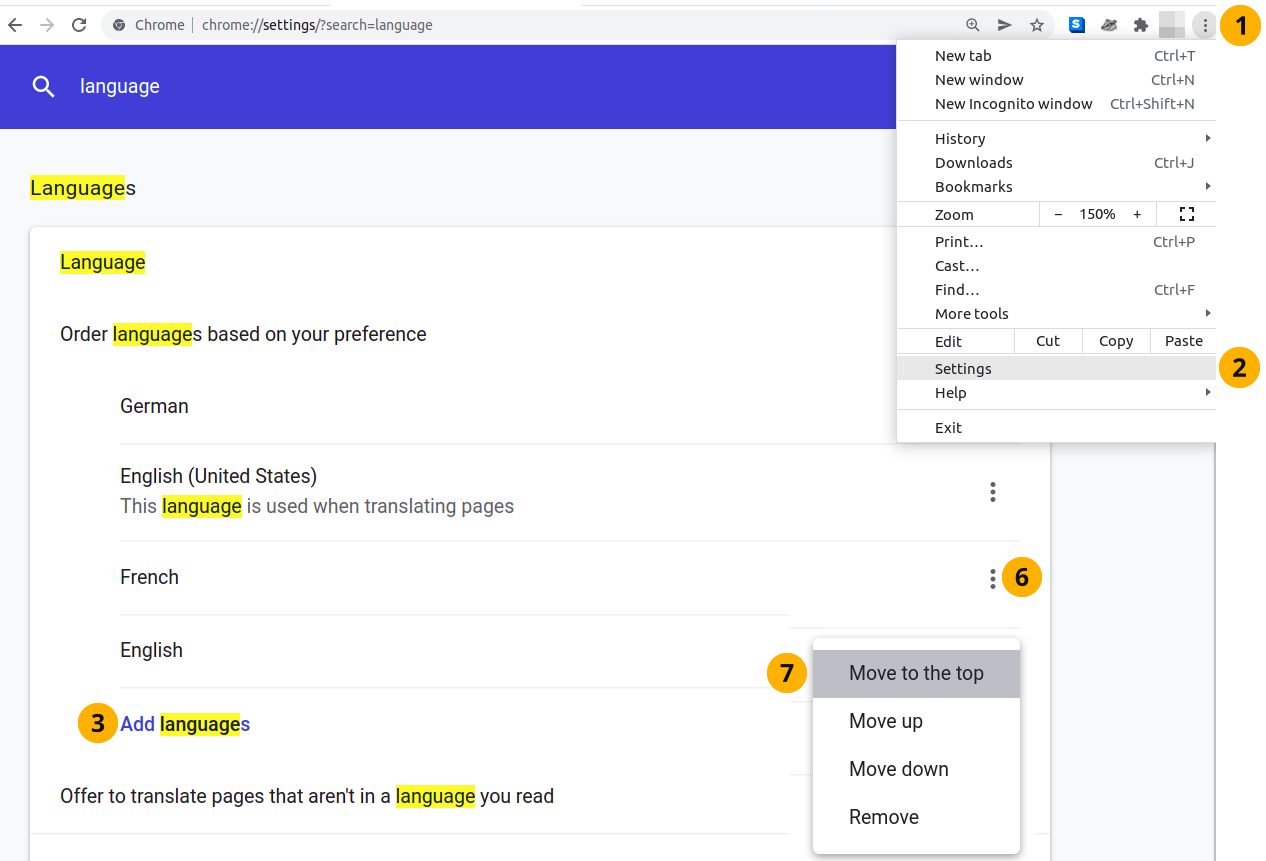
Task: Select Remove from the language menu
Action: click(884, 817)
